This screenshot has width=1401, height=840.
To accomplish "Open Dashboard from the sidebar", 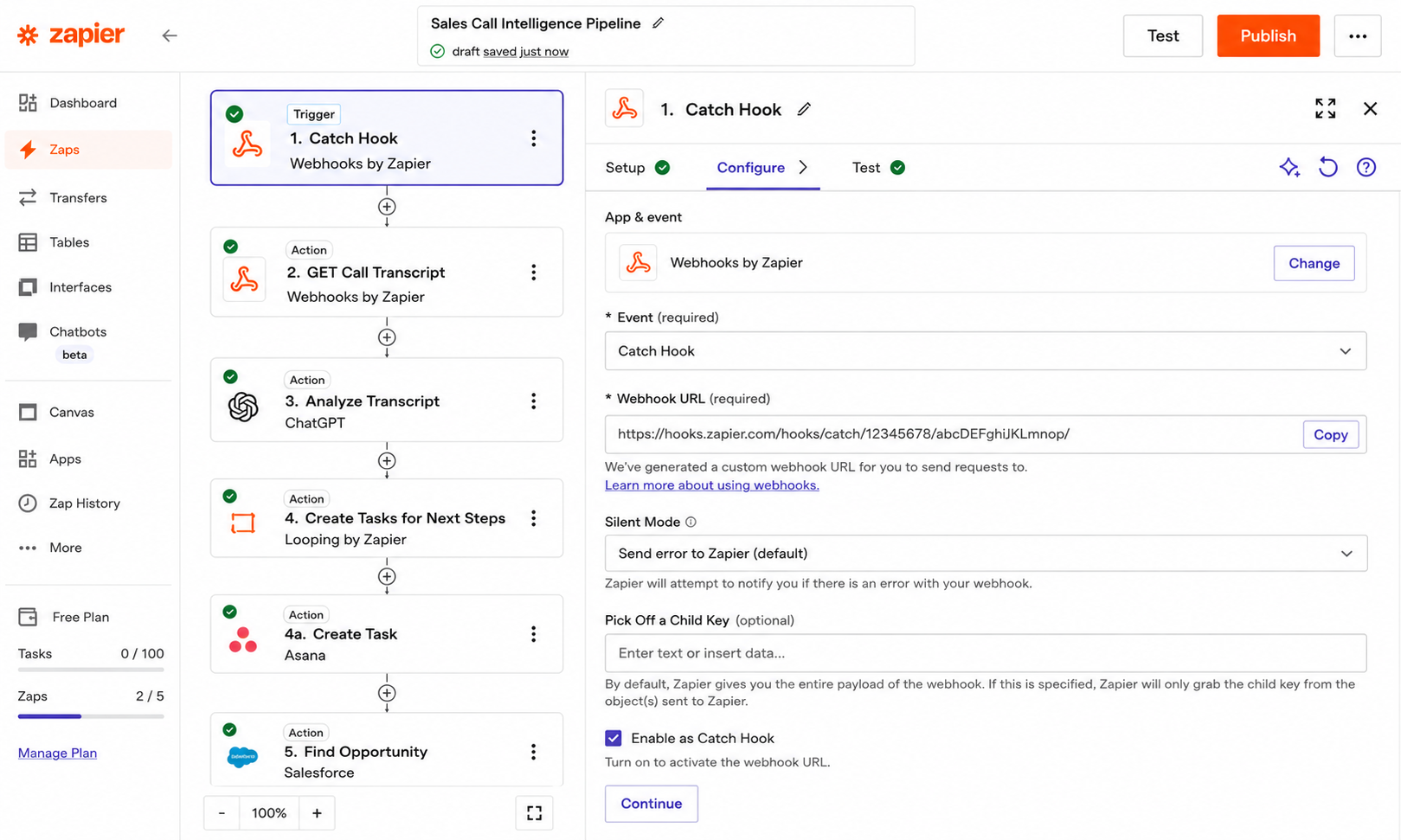I will click(87, 103).
